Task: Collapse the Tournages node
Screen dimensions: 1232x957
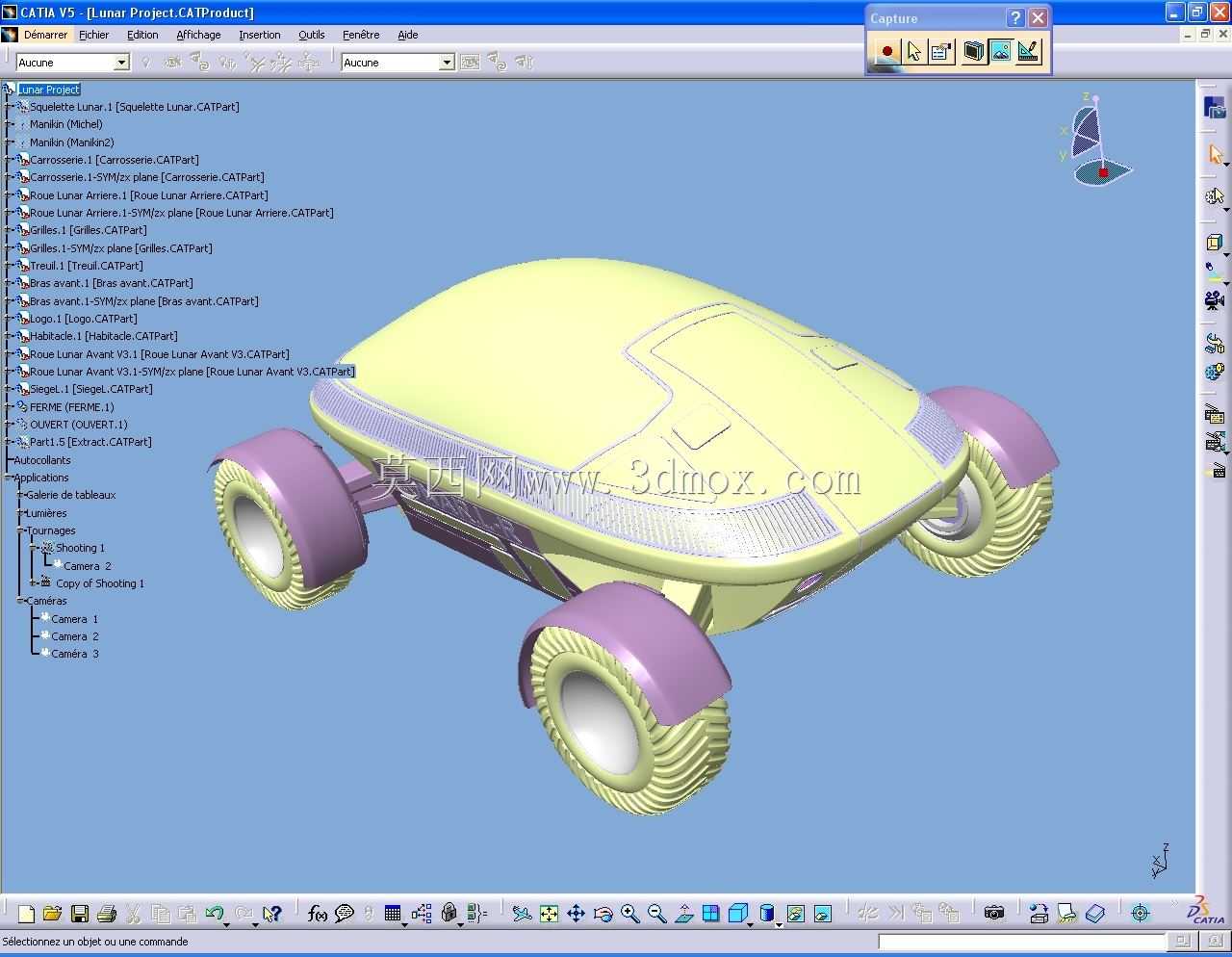Action: pos(20,530)
